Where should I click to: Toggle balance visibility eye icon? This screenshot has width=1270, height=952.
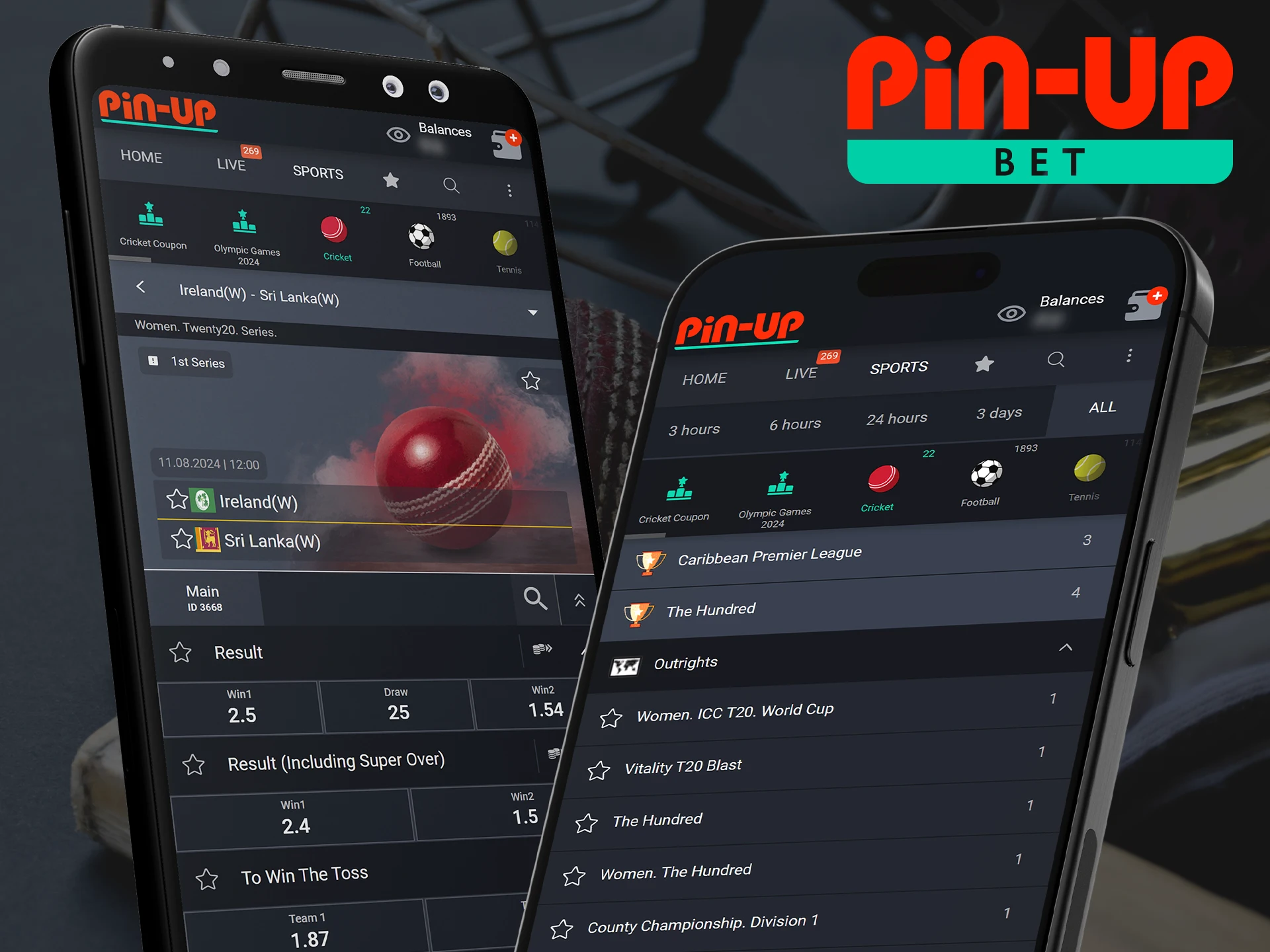point(398,133)
